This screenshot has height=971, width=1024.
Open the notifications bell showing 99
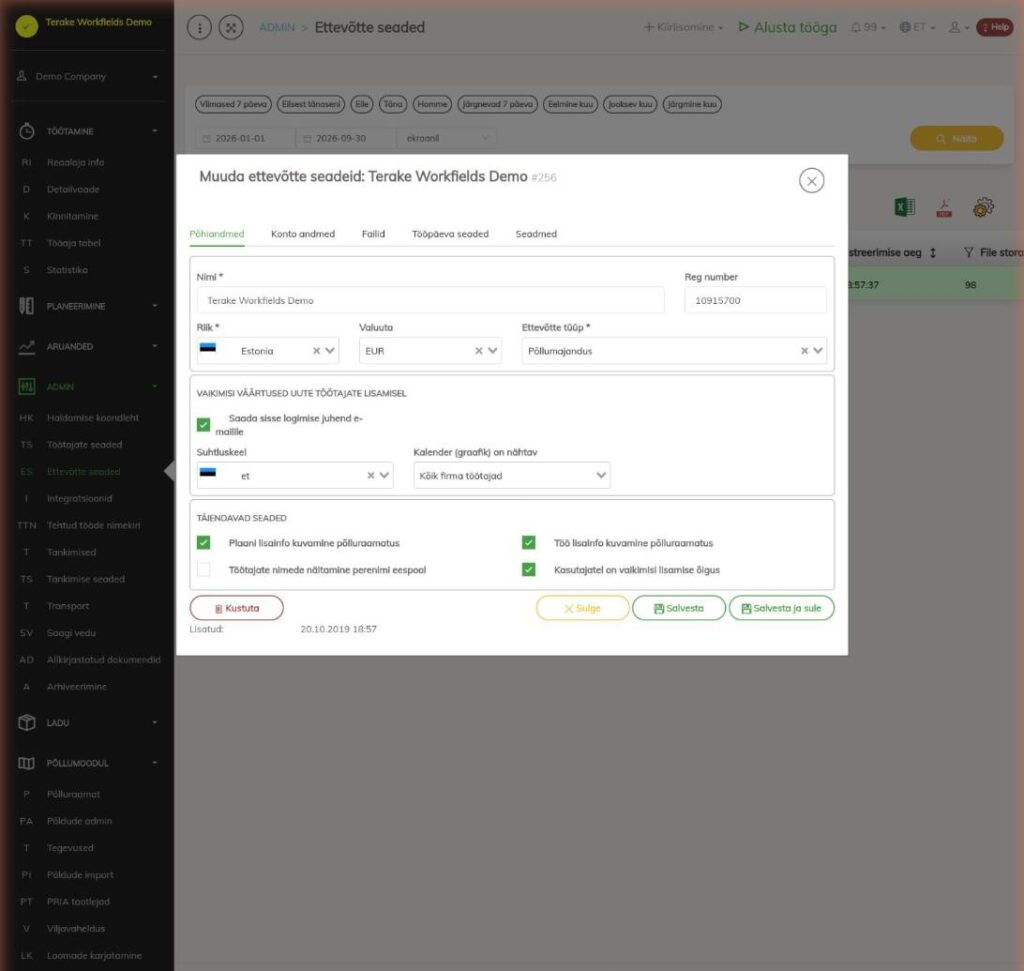click(x=869, y=27)
